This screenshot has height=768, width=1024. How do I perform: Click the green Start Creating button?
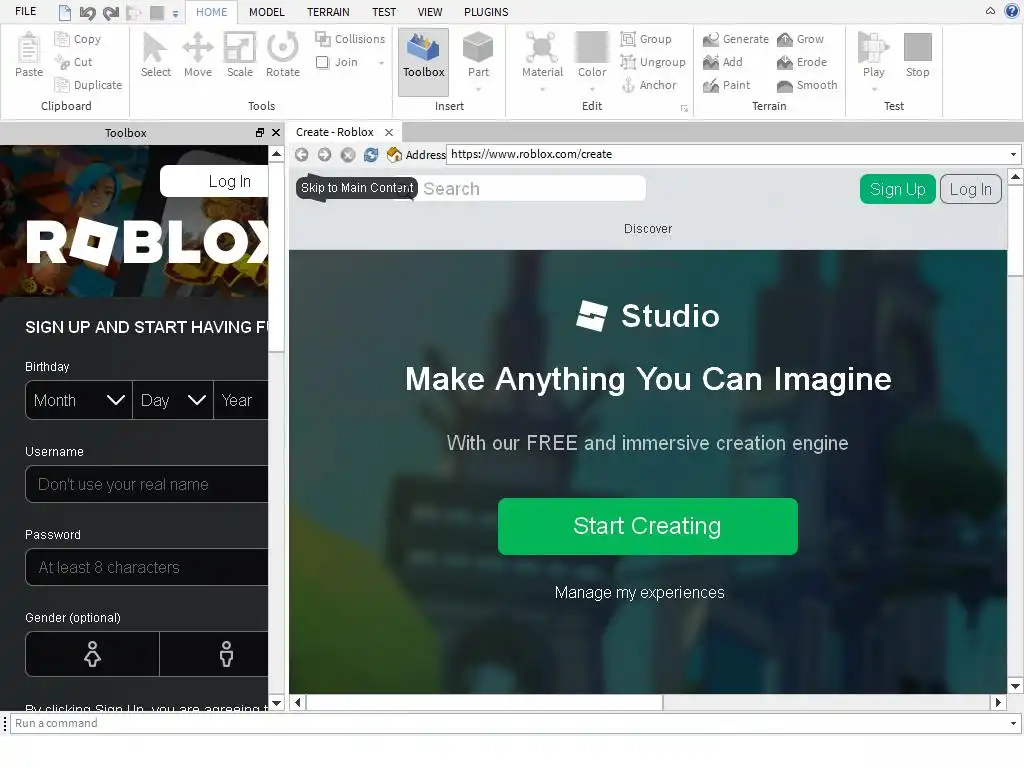point(647,526)
